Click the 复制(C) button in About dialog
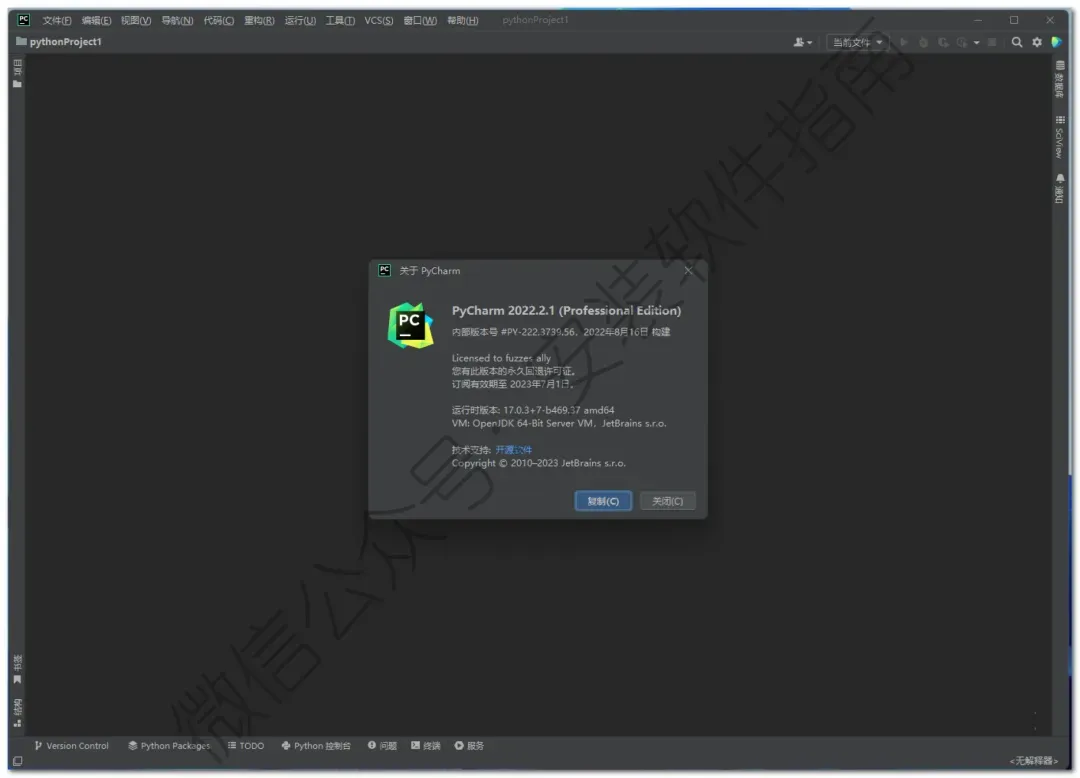1080x778 pixels. coord(603,501)
